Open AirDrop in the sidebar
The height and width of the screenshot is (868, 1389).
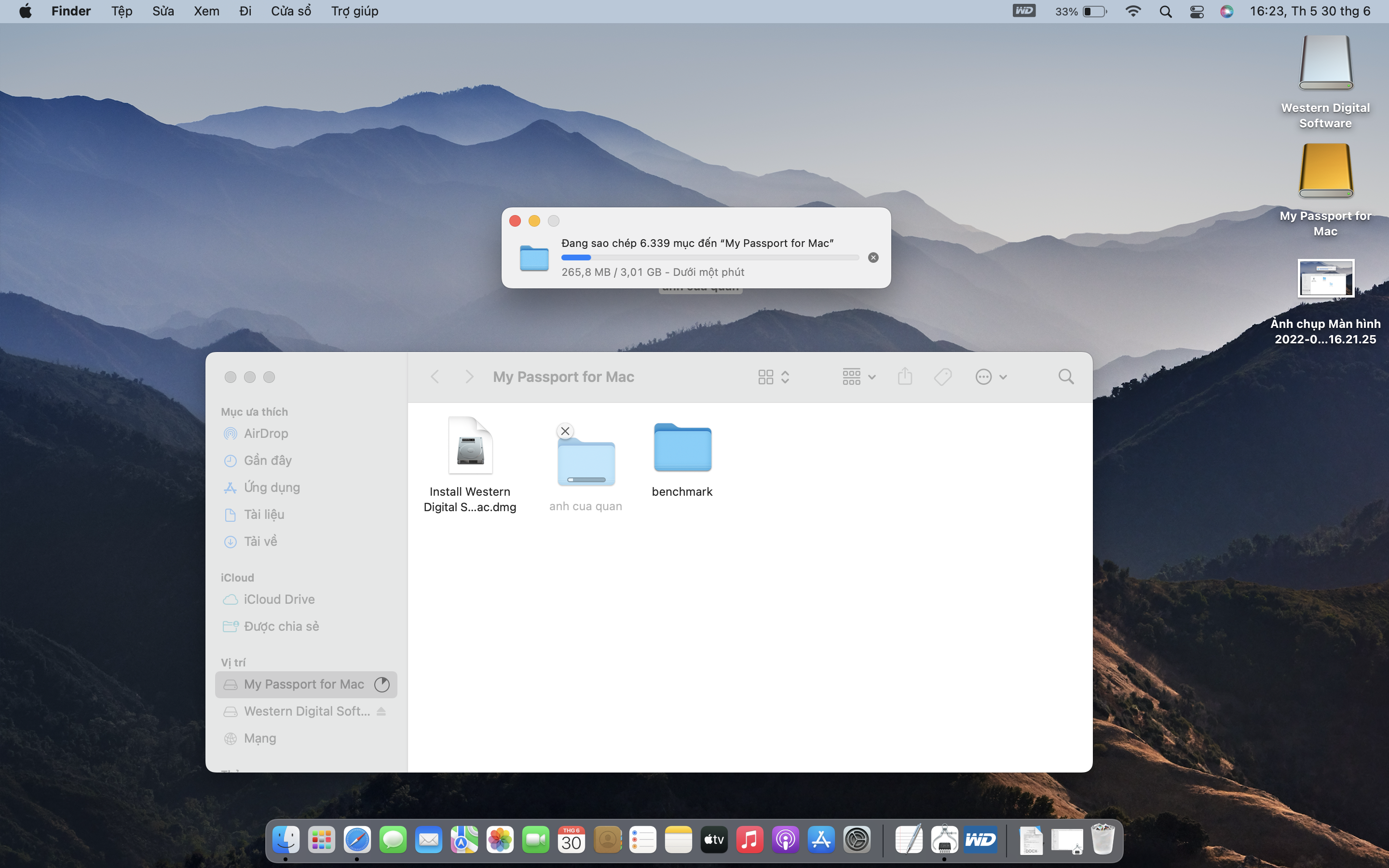(x=306, y=434)
